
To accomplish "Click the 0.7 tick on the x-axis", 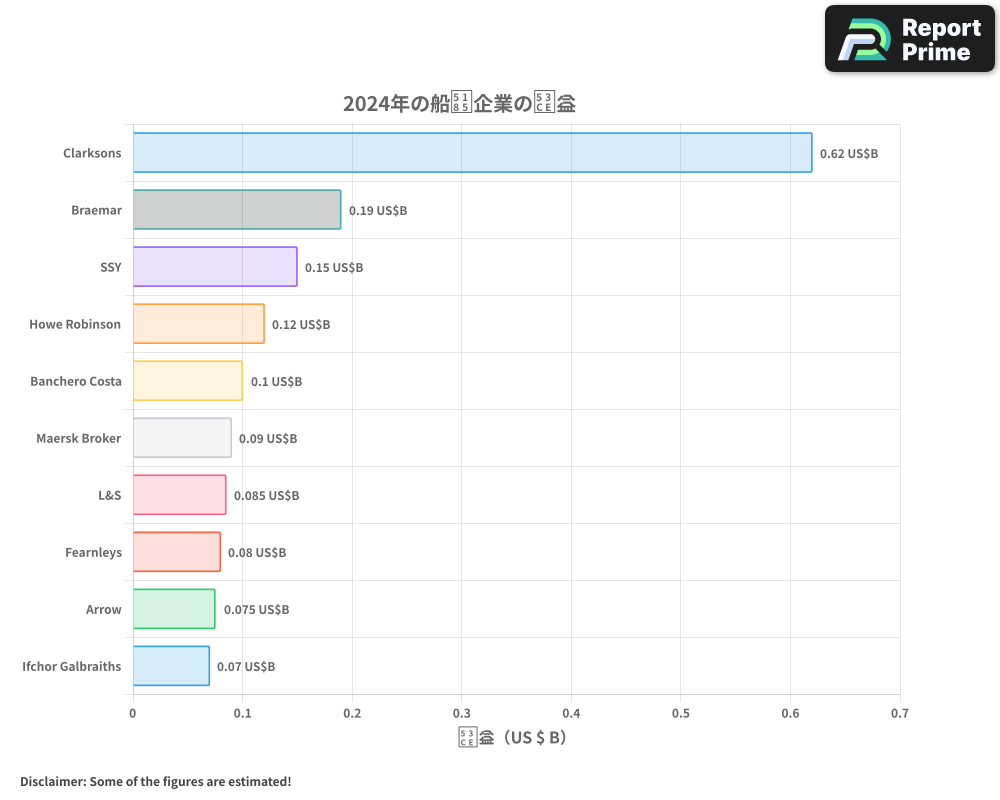I will [900, 712].
